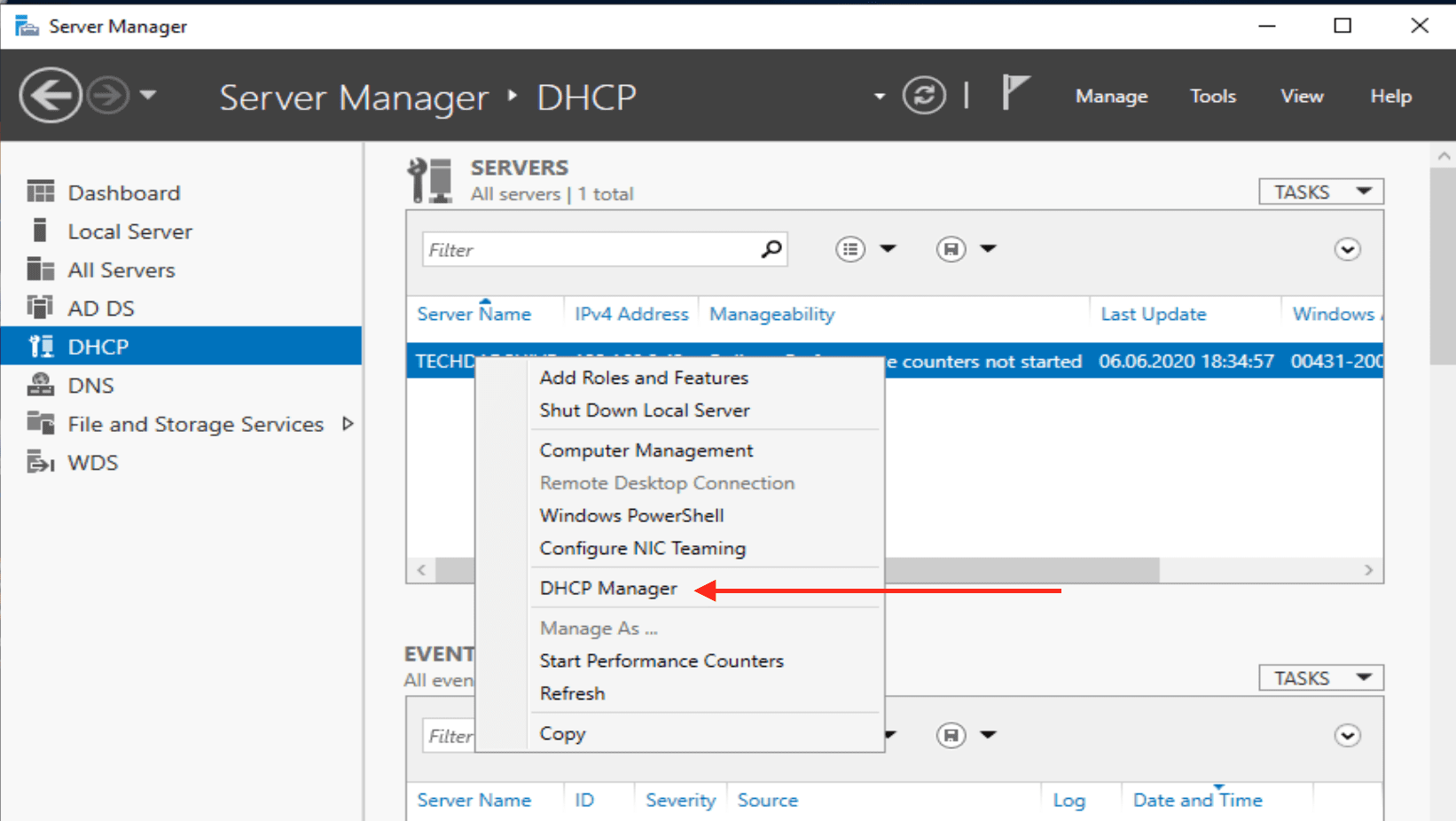The width and height of the screenshot is (1456, 821).
Task: Go back with the back arrow button
Action: (51, 95)
